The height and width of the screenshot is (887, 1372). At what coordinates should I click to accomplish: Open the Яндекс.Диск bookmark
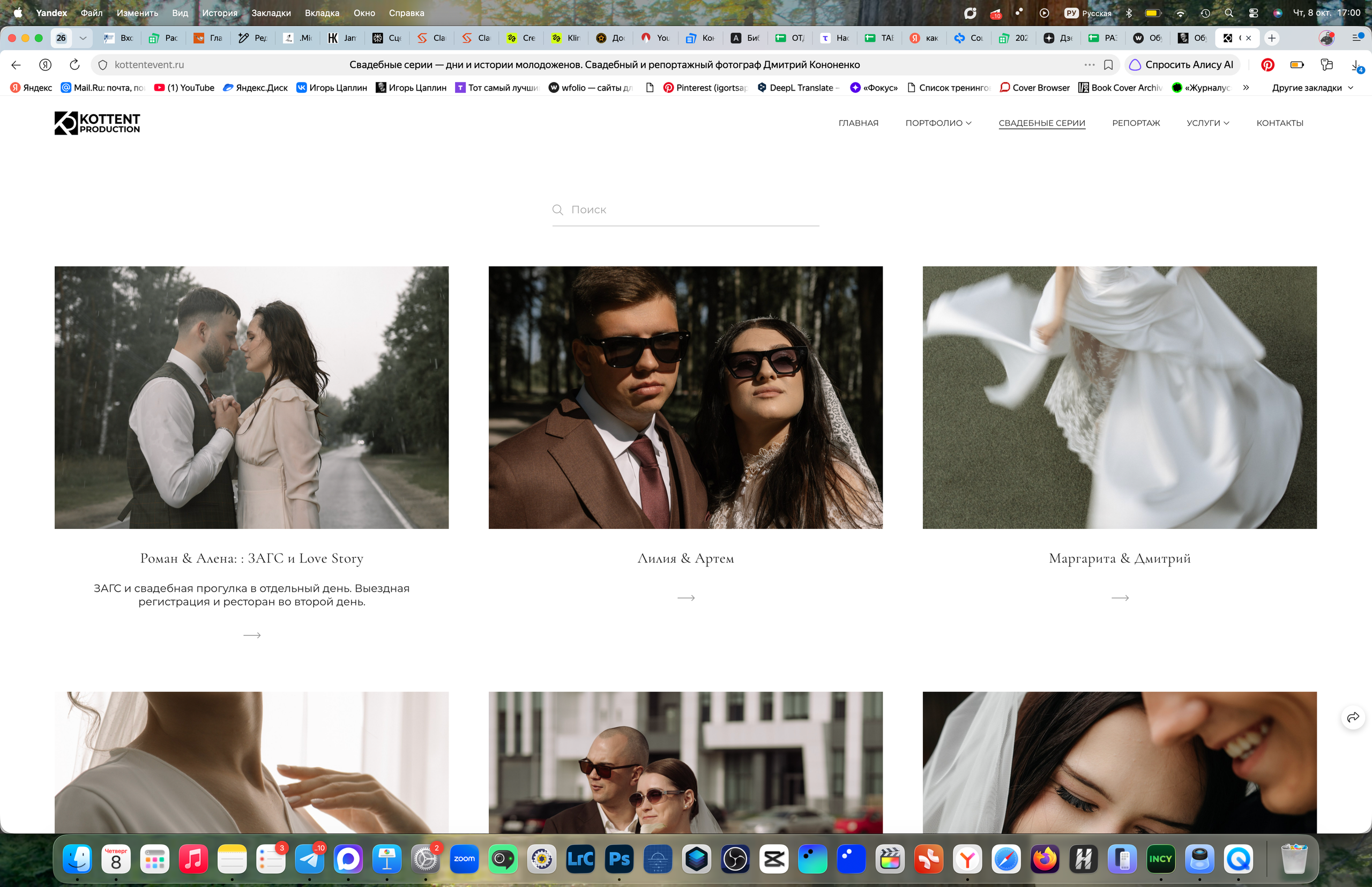(255, 87)
